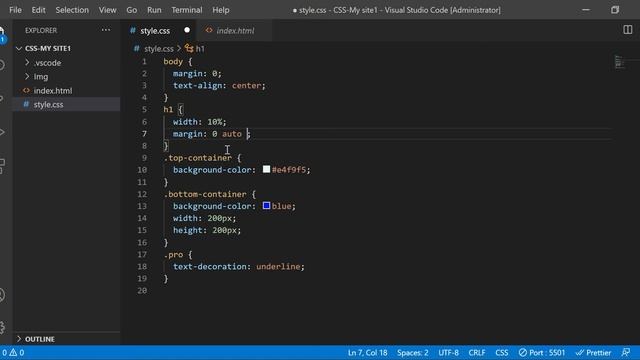Open the Selection menu
The height and width of the screenshot is (360, 640).
[x=72, y=10]
